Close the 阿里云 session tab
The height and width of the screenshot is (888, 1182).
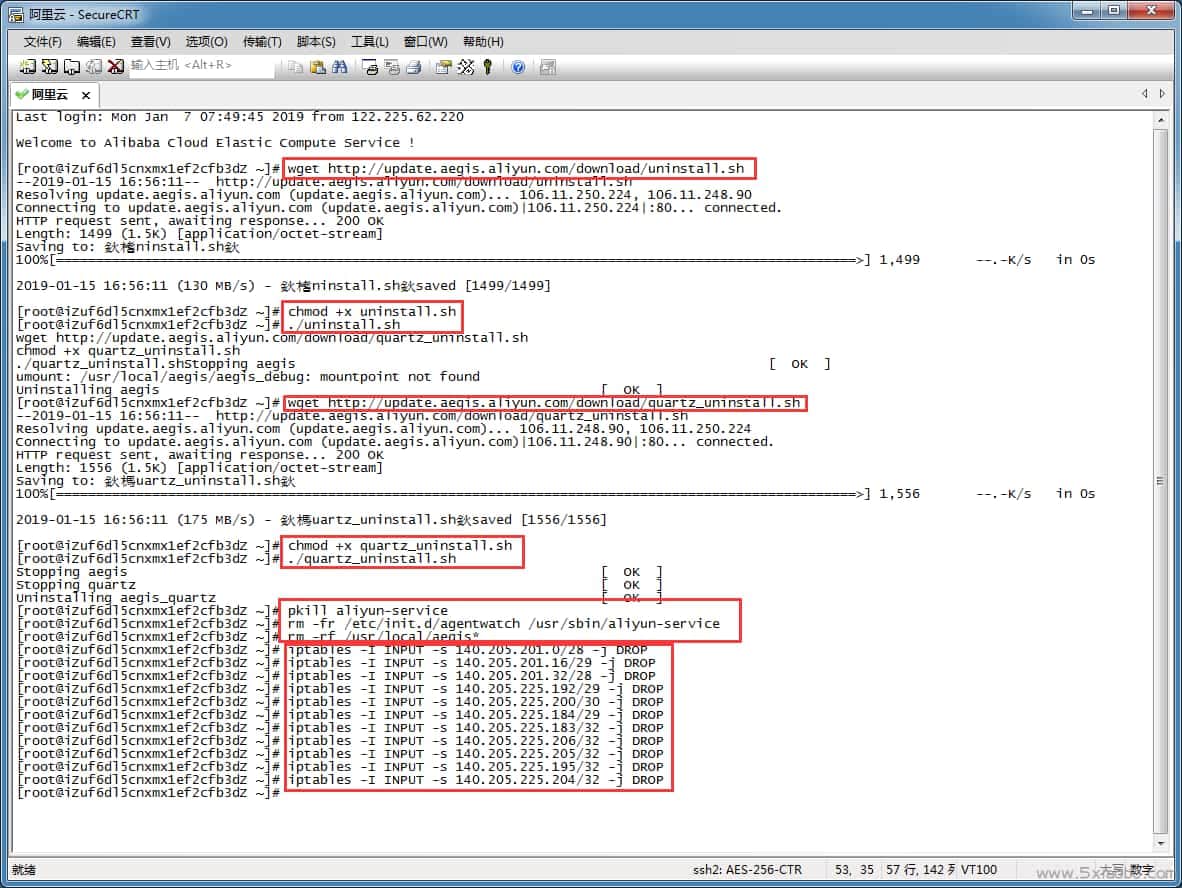(86, 95)
